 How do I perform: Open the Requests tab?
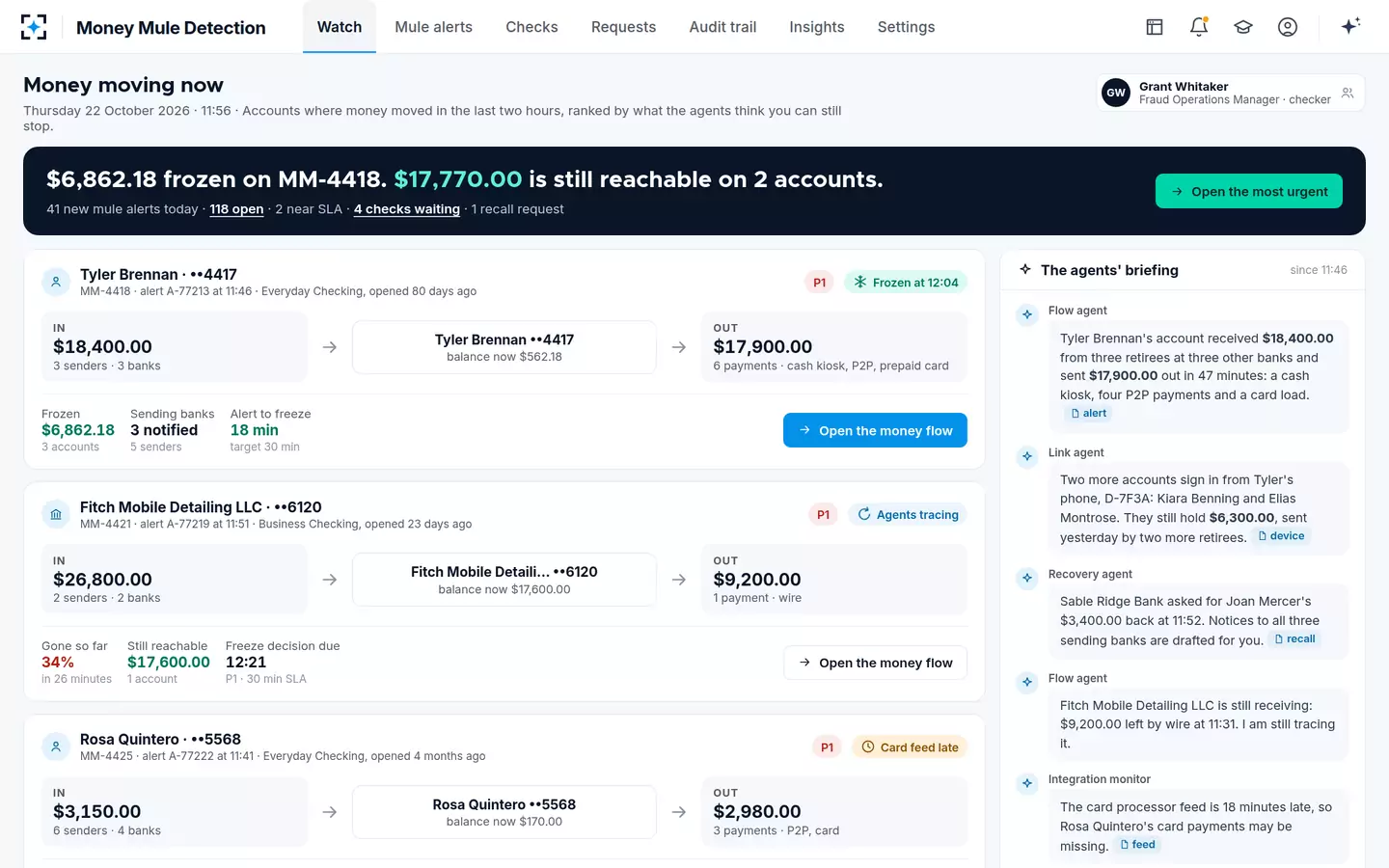(623, 27)
